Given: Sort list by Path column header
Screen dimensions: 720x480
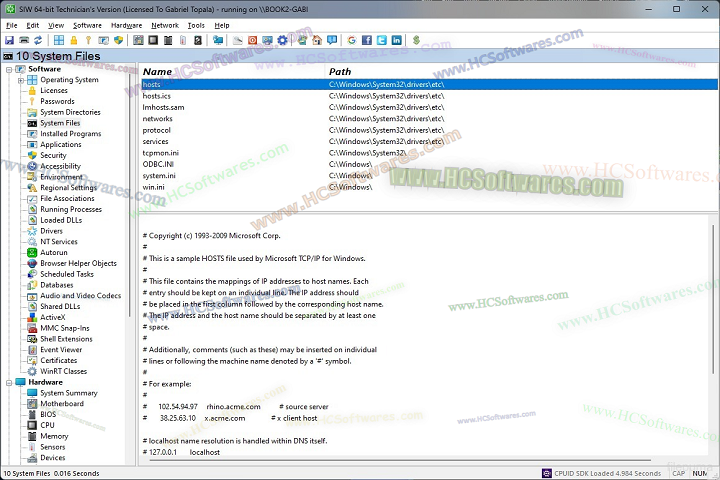Looking at the screenshot, I should pos(521,72).
